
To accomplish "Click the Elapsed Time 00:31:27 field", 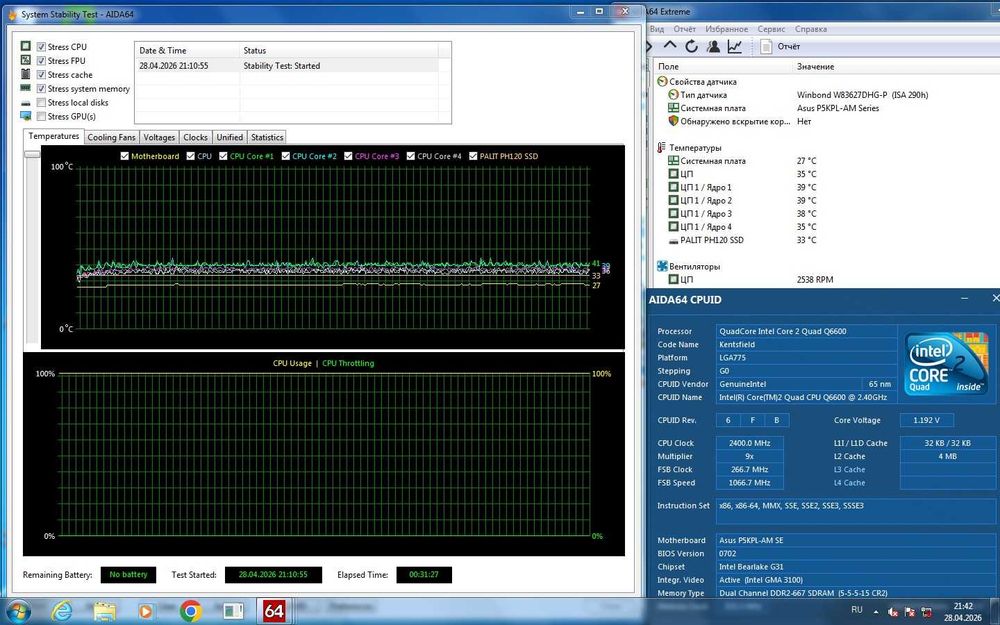I will pyautogui.click(x=424, y=575).
